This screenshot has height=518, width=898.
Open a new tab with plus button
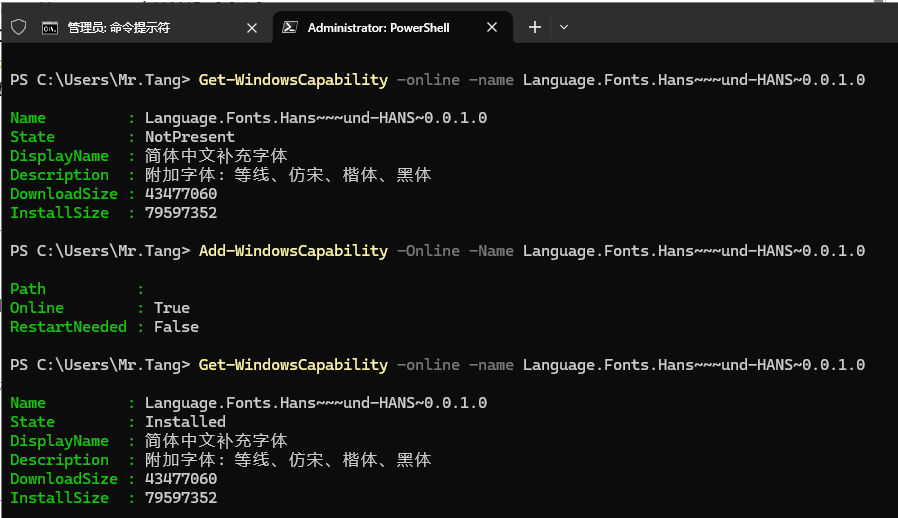coord(534,27)
